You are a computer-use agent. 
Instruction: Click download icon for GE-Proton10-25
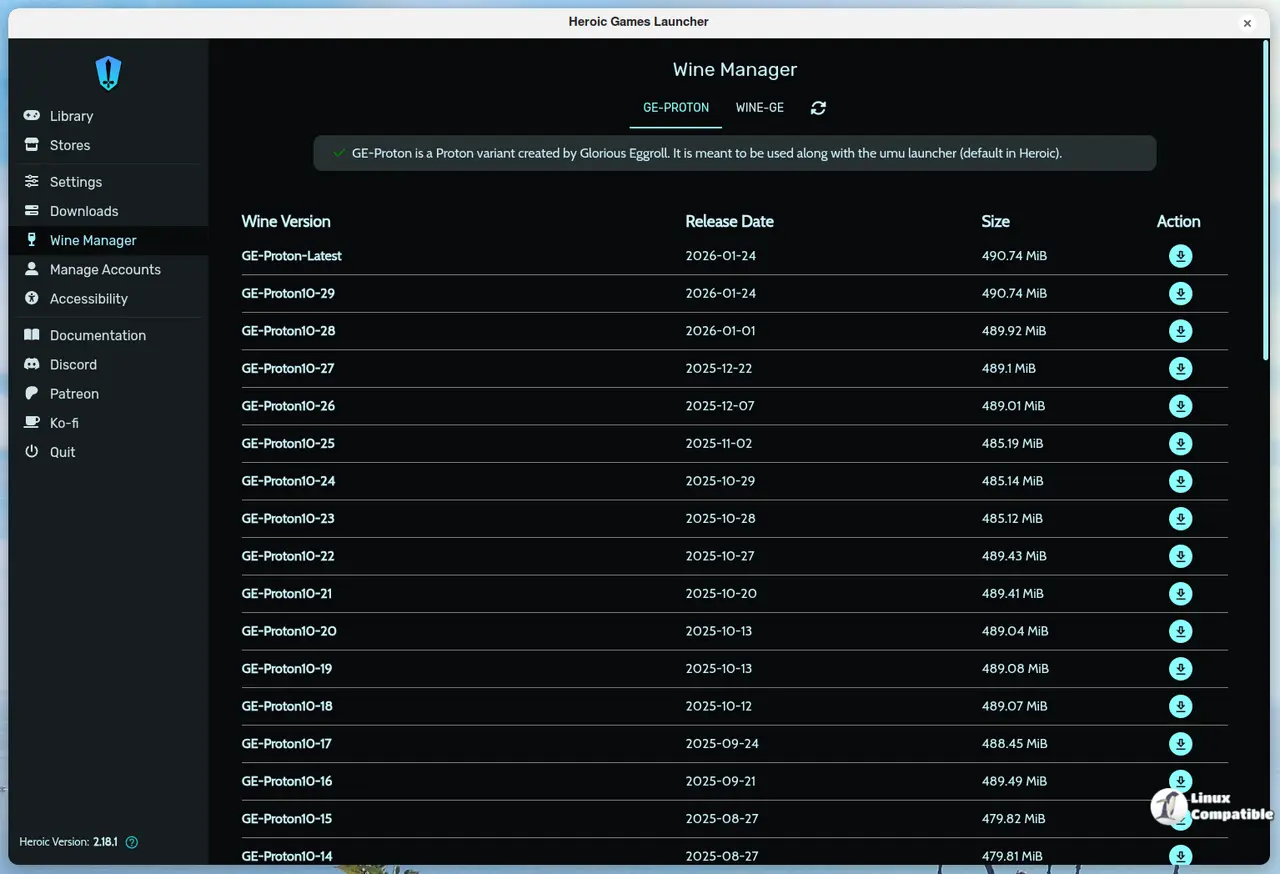[1180, 444]
